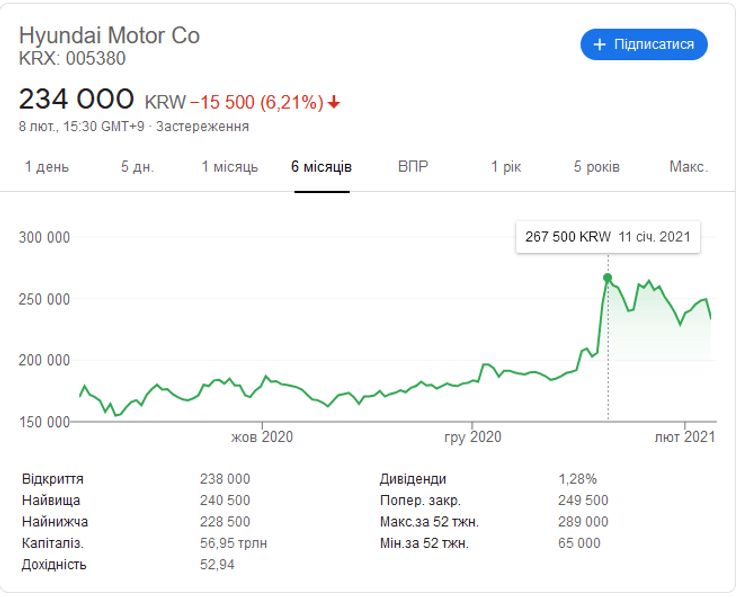Select the 5 років range tab
The height and width of the screenshot is (597, 740).
click(597, 167)
